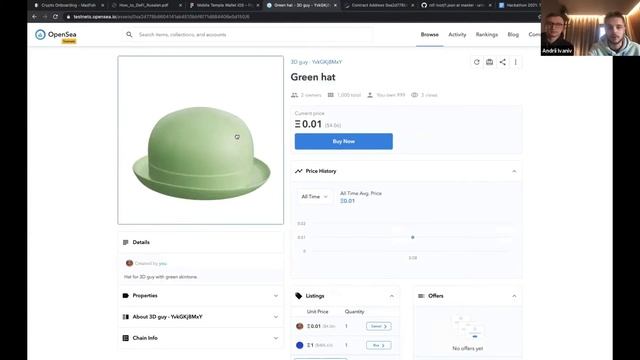Open the Rankings menu item
The width and height of the screenshot is (640, 360).
tap(487, 35)
